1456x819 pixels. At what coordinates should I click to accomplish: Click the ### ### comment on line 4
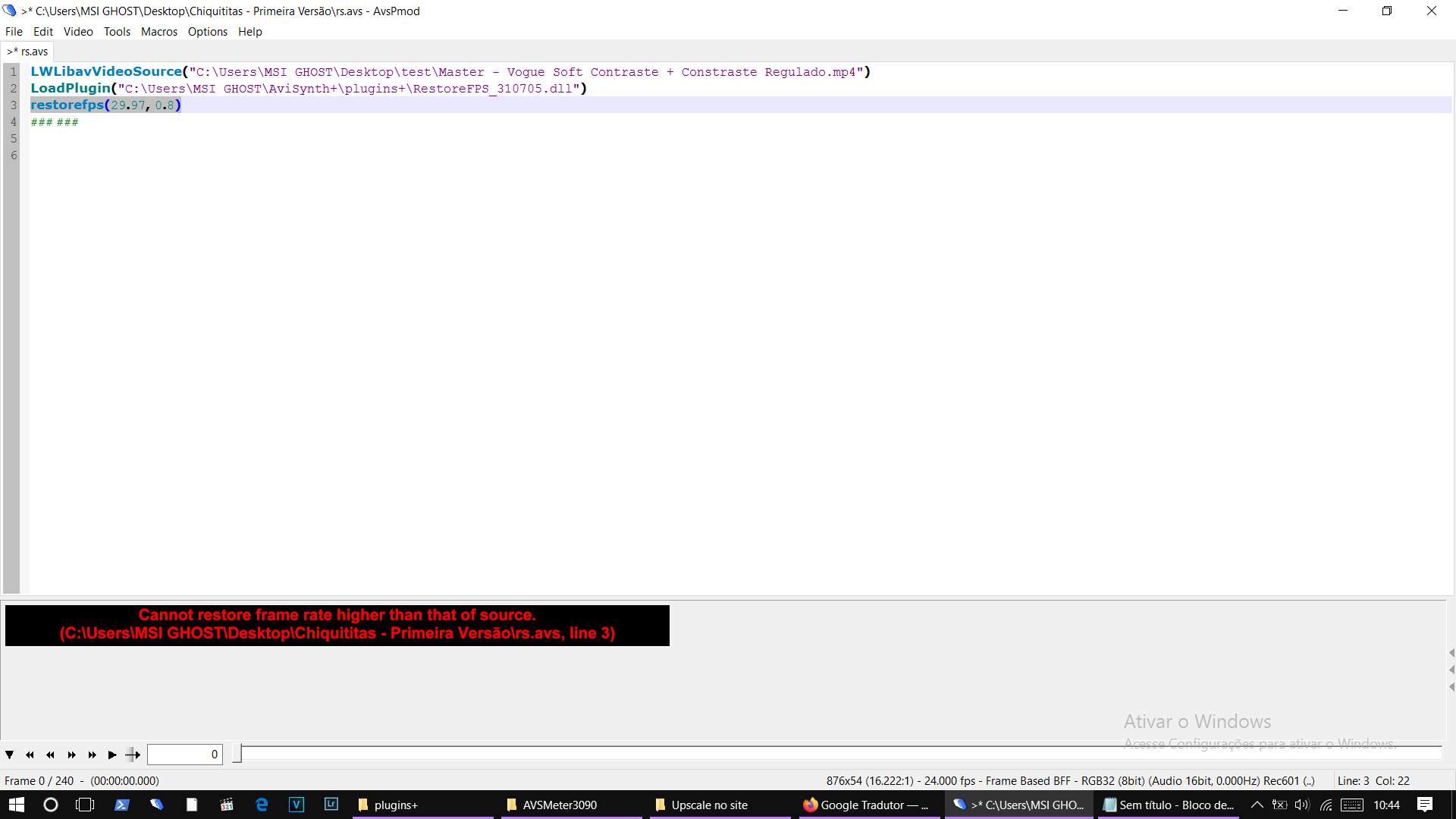(55, 122)
